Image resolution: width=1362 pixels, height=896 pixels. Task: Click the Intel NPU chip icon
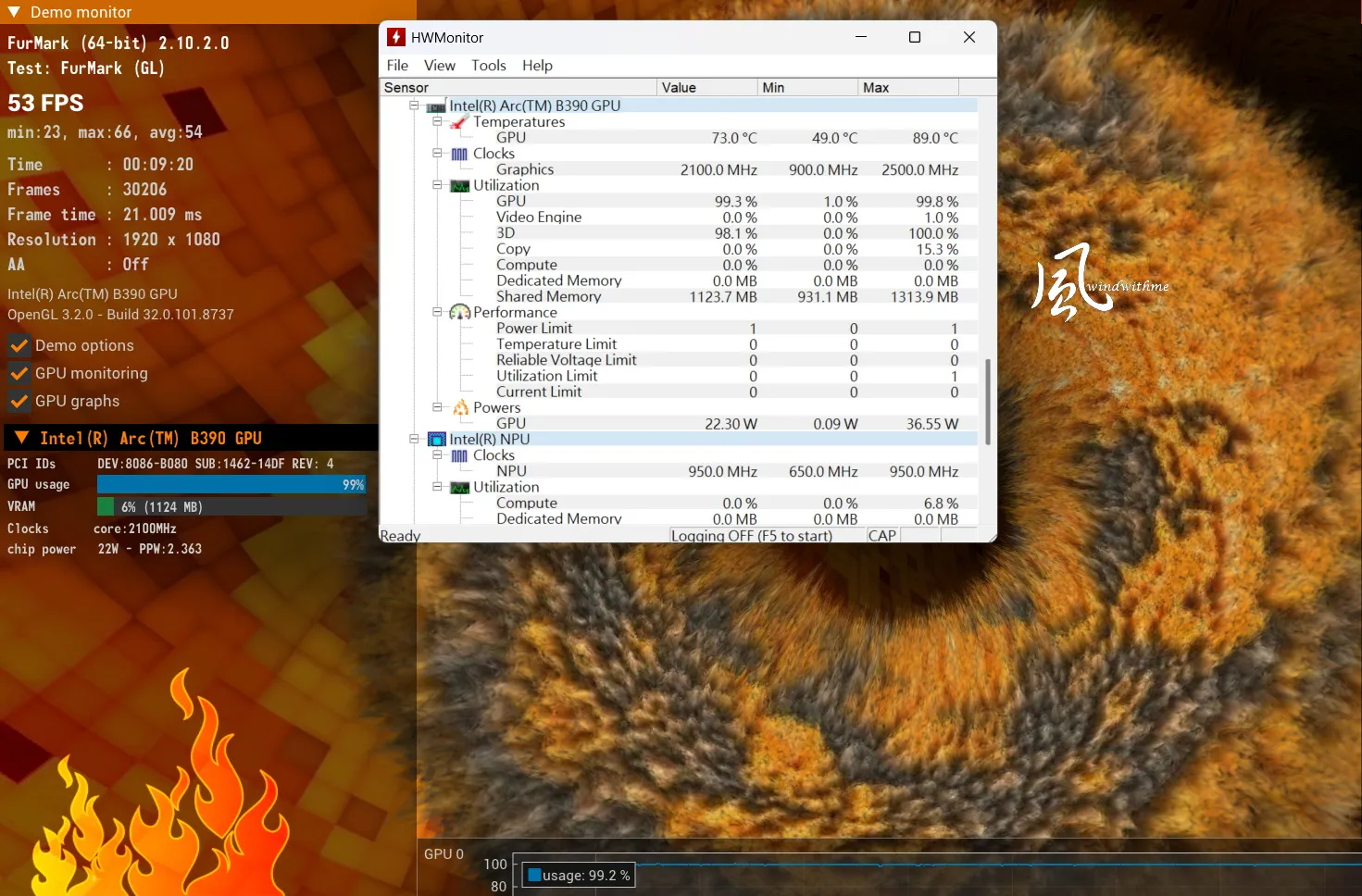(x=436, y=440)
